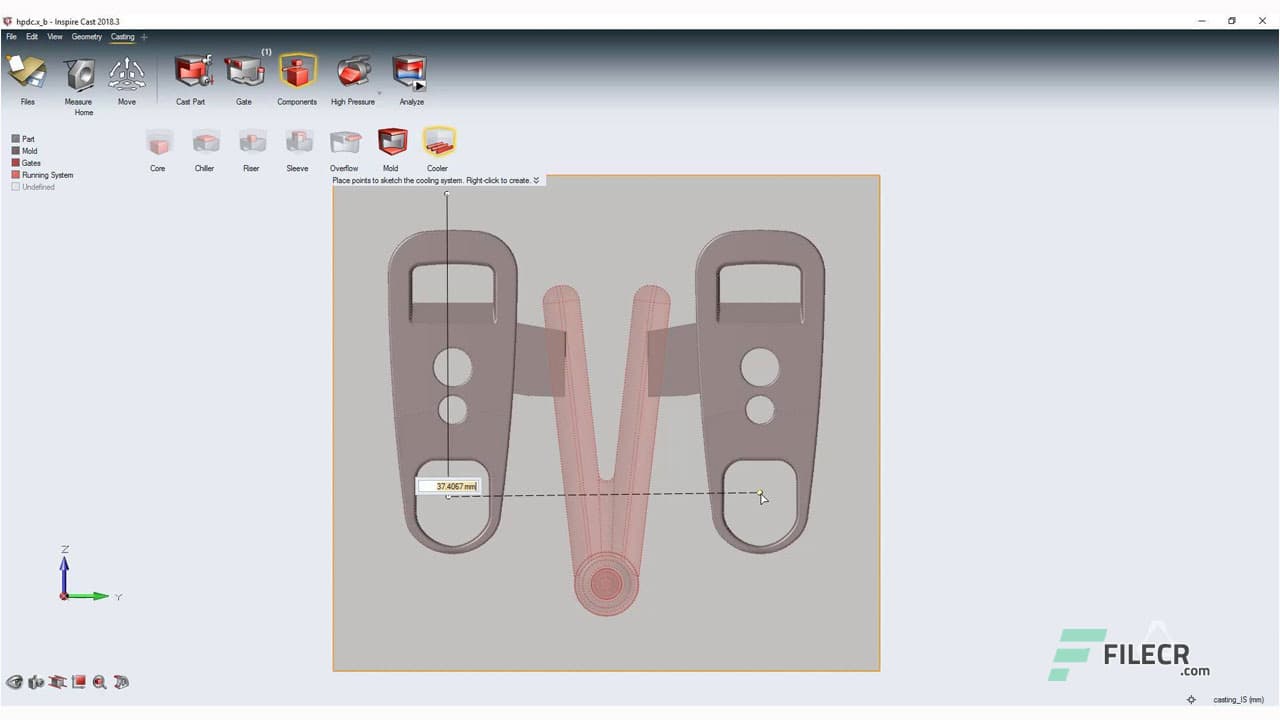This screenshot has width=1280, height=720.
Task: Toggle the Mold legend swatch
Action: coord(16,151)
